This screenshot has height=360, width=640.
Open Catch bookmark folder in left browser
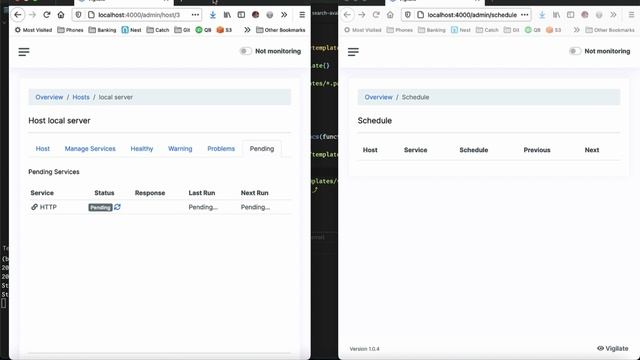coord(158,30)
